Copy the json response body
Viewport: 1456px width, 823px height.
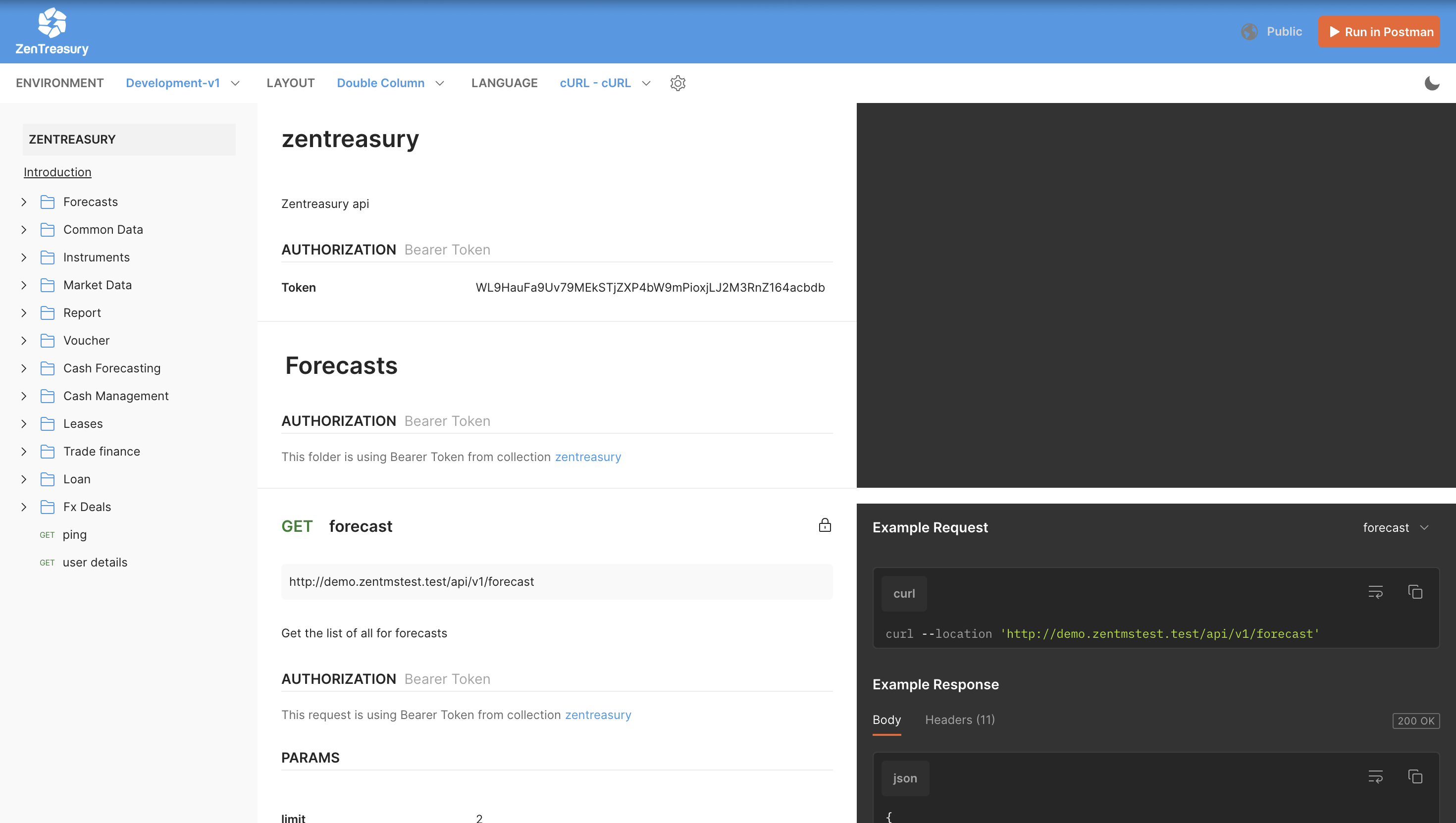(x=1415, y=776)
